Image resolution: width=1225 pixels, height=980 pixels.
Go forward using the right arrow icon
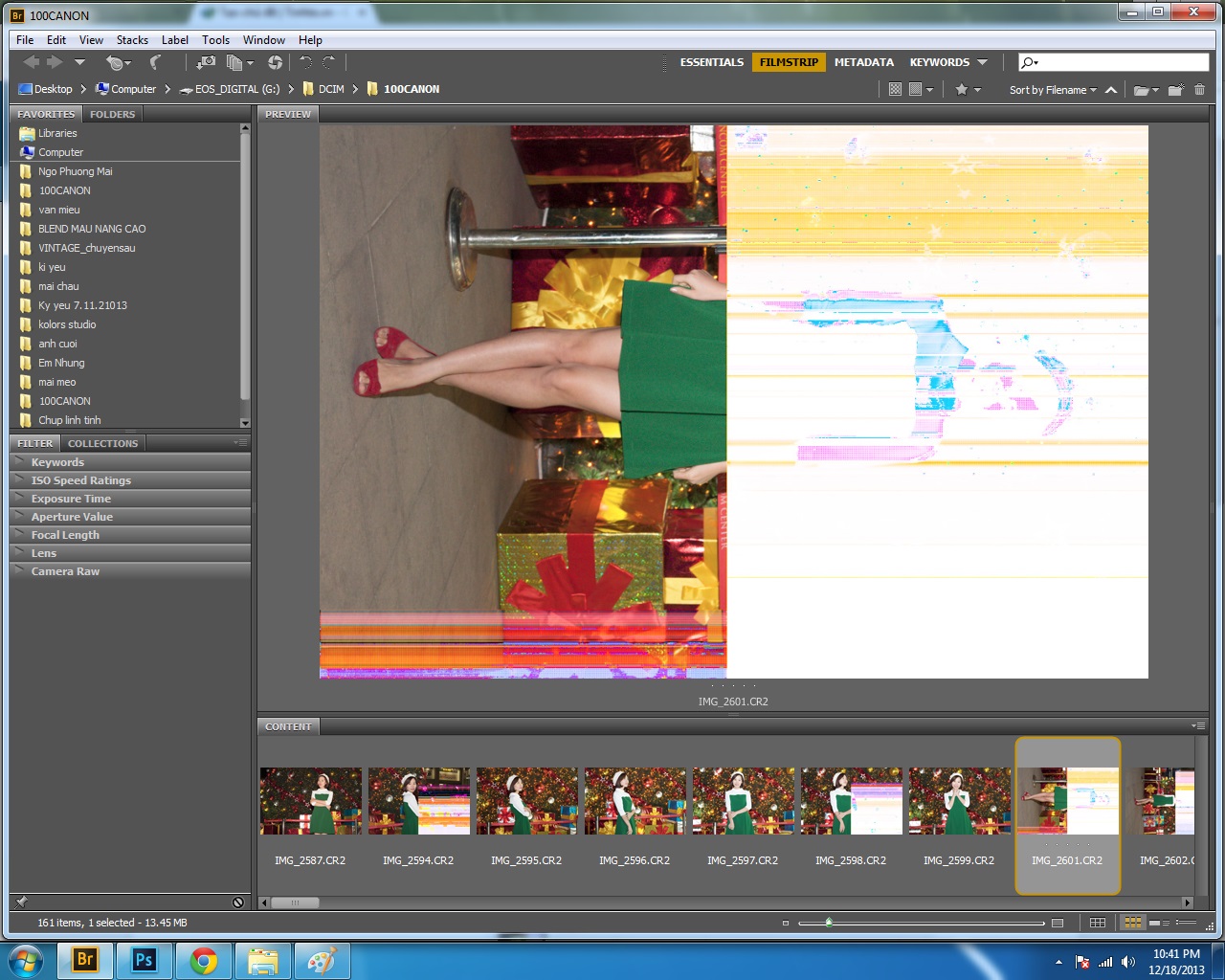pos(55,62)
